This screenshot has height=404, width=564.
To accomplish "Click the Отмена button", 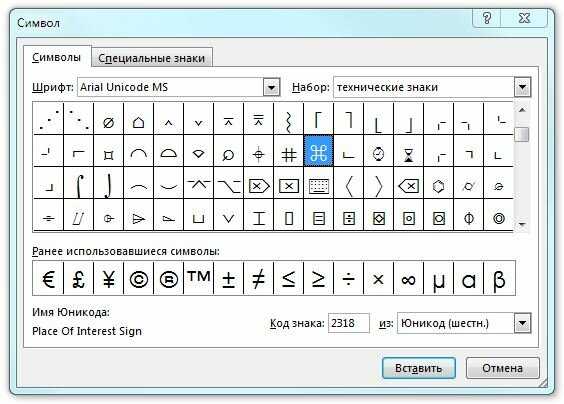I will pyautogui.click(x=502, y=368).
